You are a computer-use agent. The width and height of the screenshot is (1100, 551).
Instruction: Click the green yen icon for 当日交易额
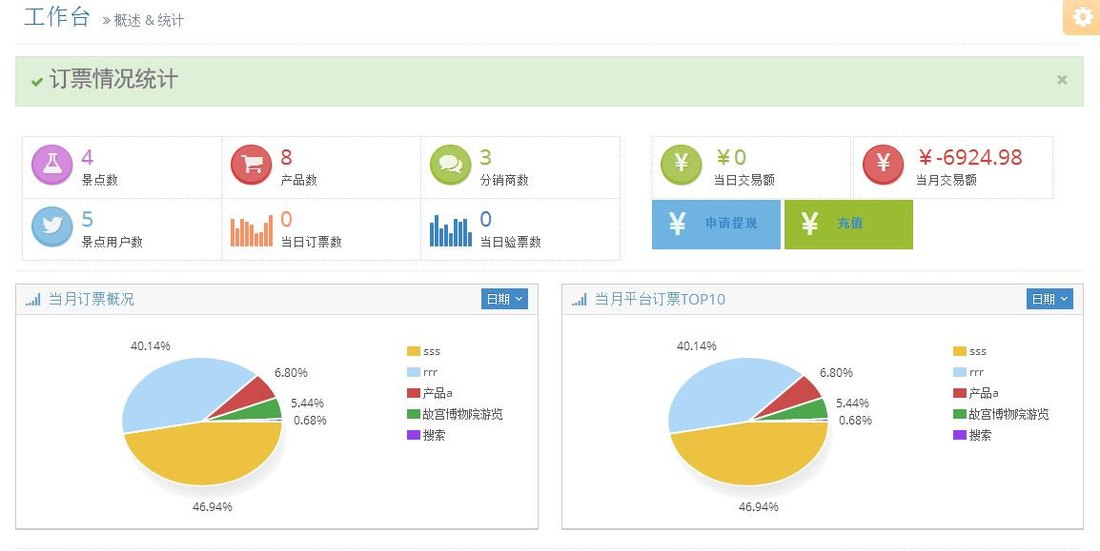click(681, 164)
